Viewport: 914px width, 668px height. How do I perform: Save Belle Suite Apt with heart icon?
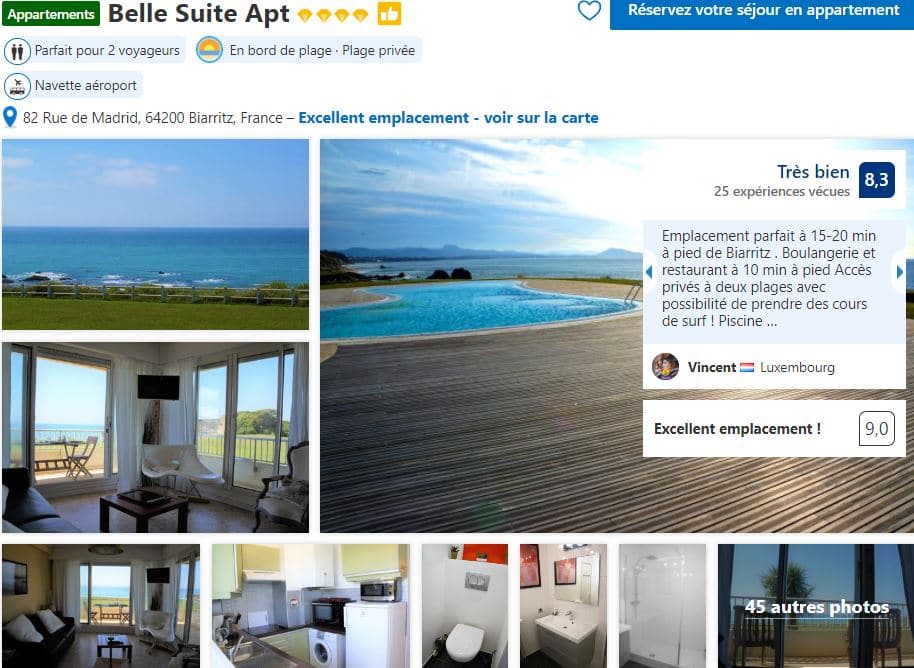[589, 10]
